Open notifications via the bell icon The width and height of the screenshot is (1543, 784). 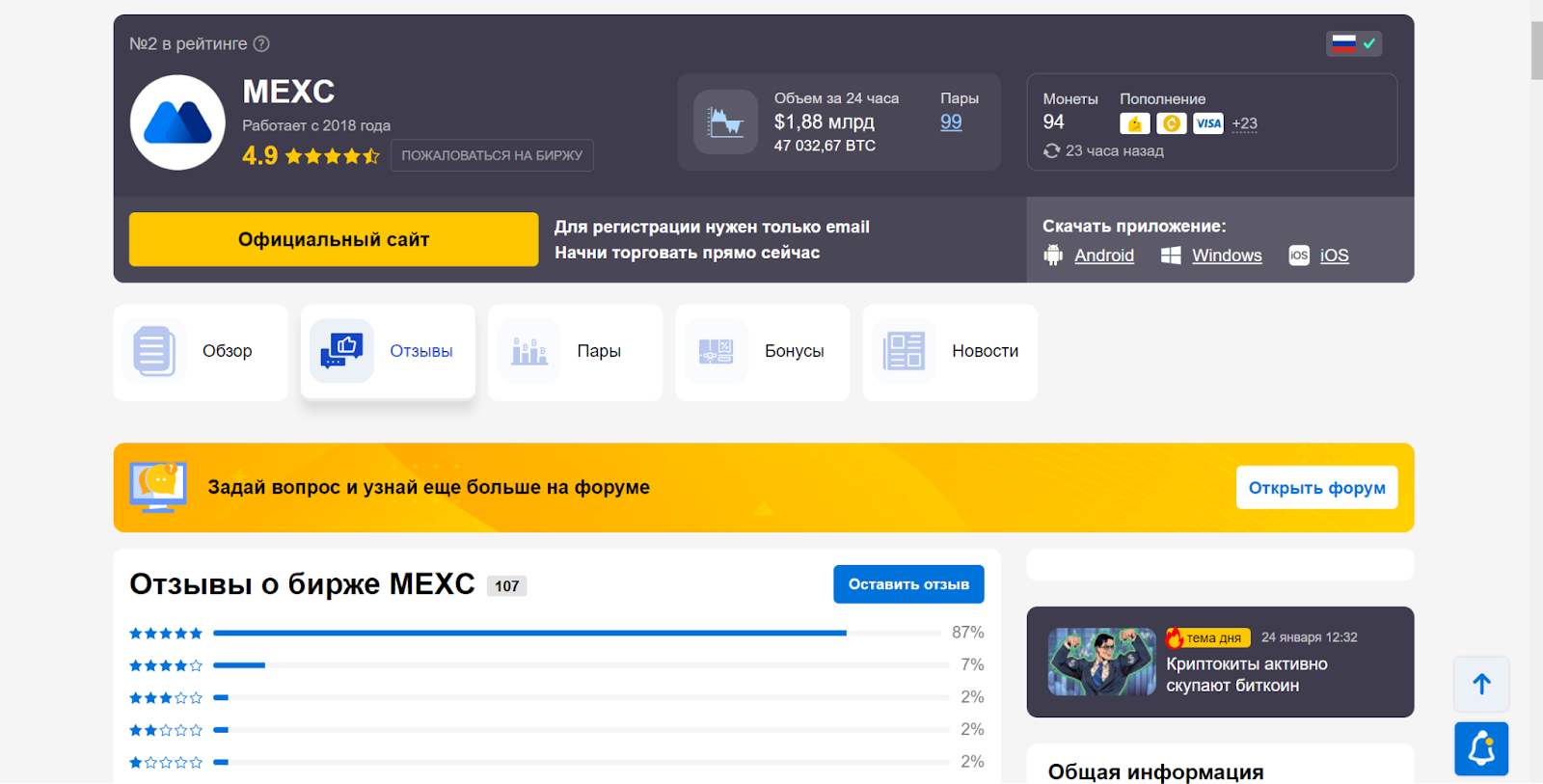tap(1481, 748)
